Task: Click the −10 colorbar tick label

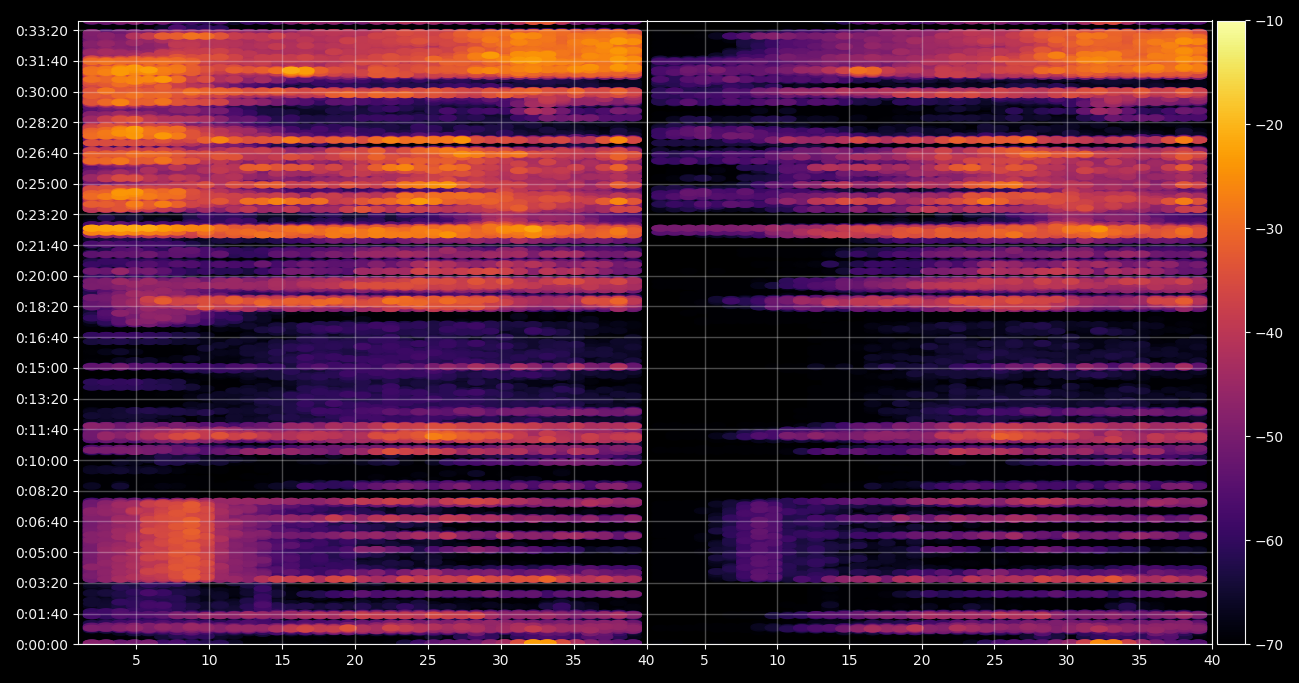Action: tap(1268, 21)
